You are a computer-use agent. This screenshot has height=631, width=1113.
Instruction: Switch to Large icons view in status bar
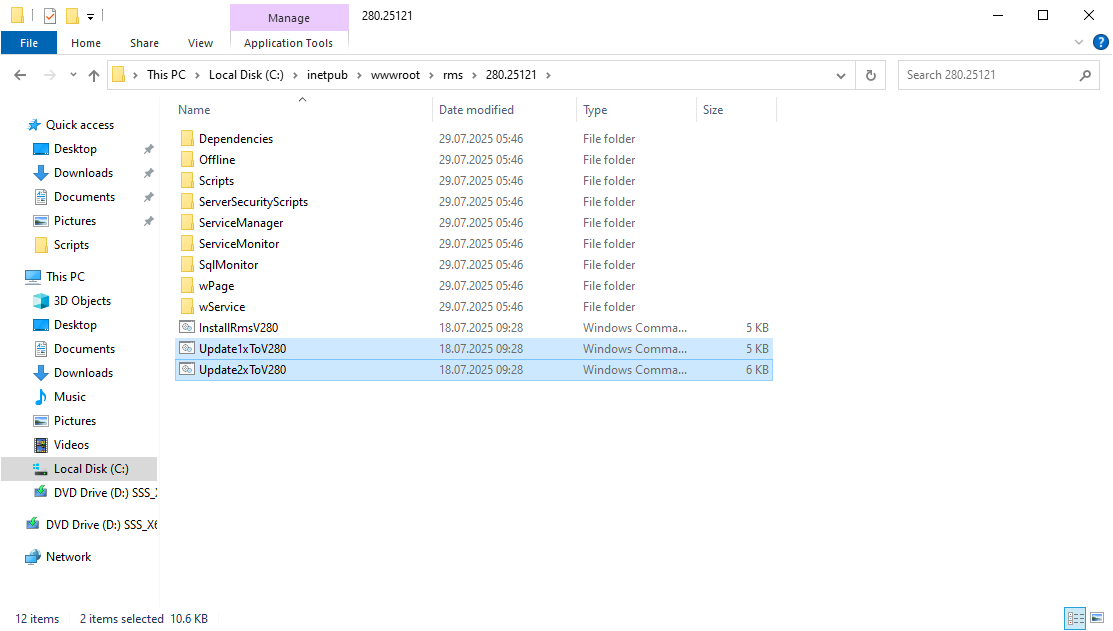[x=1097, y=618]
